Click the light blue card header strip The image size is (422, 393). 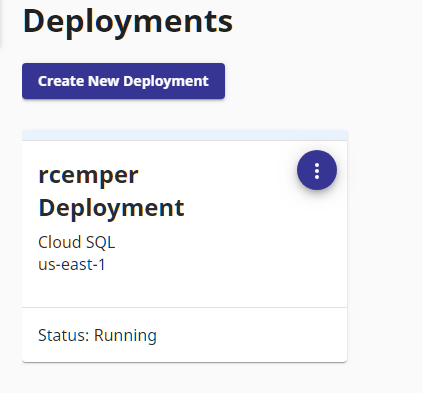(x=185, y=135)
